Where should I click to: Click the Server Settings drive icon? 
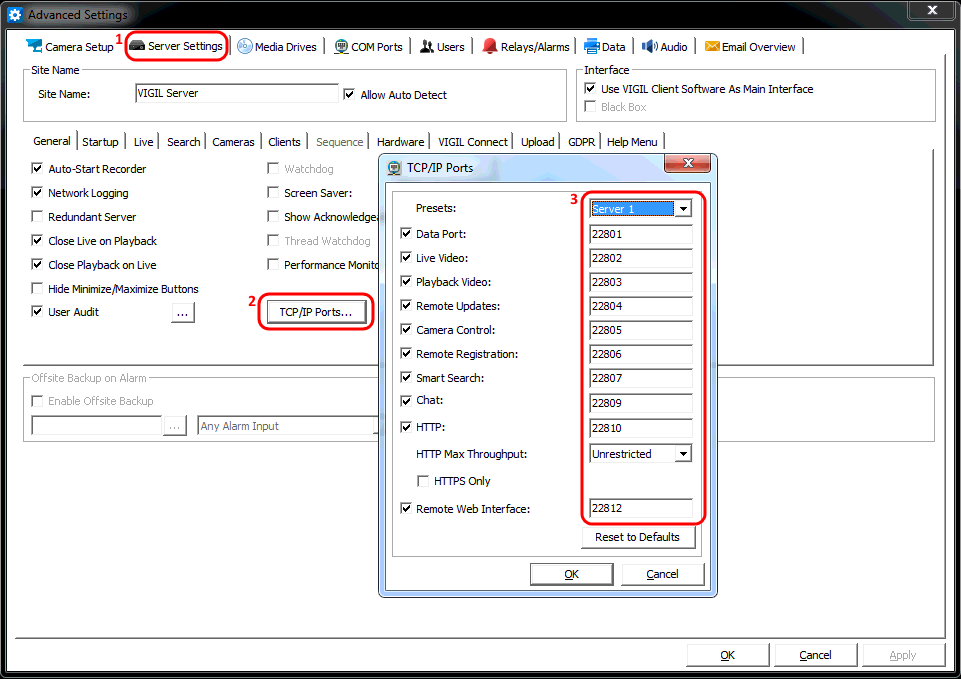[x=137, y=46]
